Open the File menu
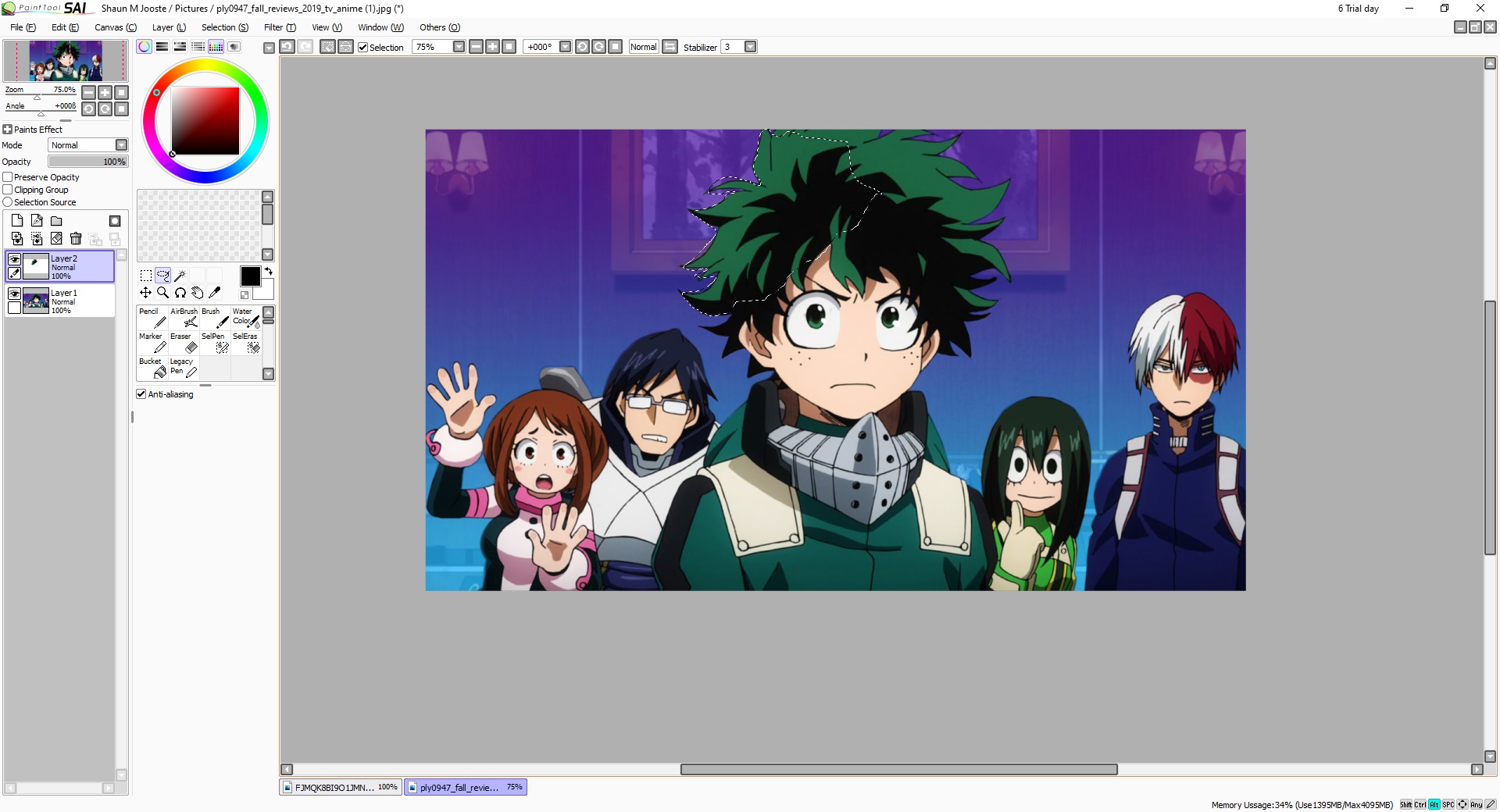Image resolution: width=1500 pixels, height=812 pixels. pyautogui.click(x=23, y=27)
